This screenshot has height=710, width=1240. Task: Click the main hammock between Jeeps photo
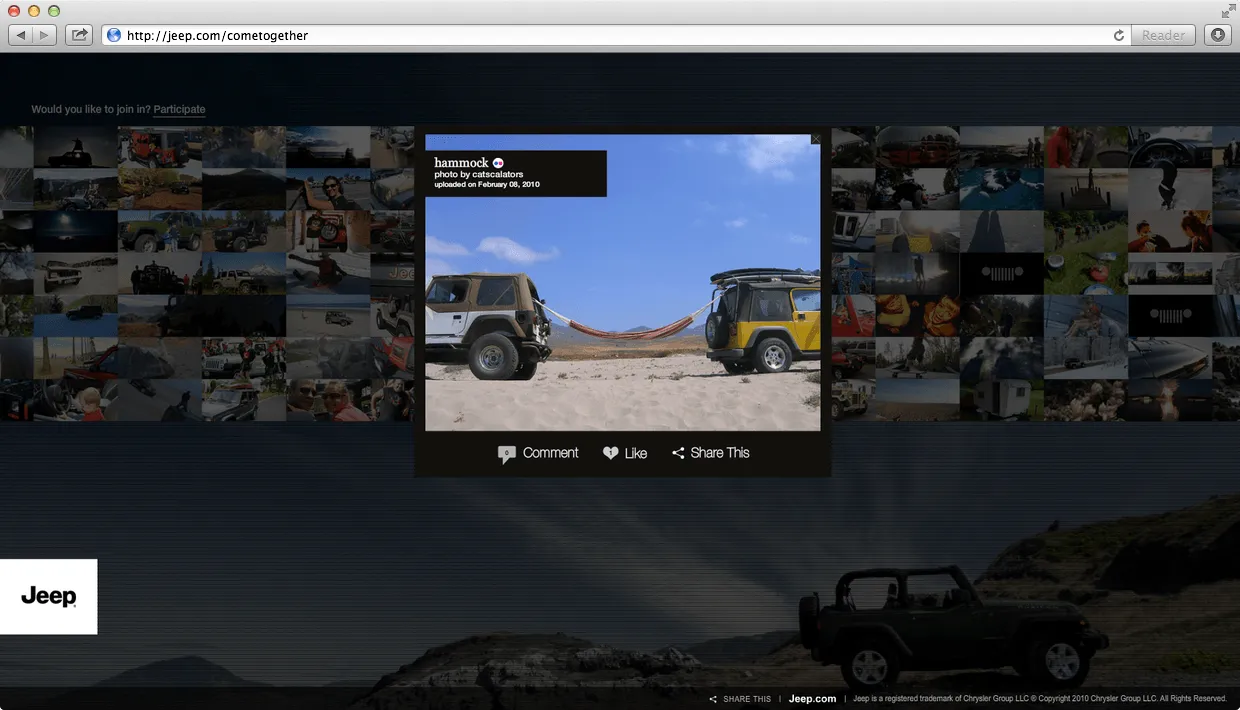pos(622,282)
